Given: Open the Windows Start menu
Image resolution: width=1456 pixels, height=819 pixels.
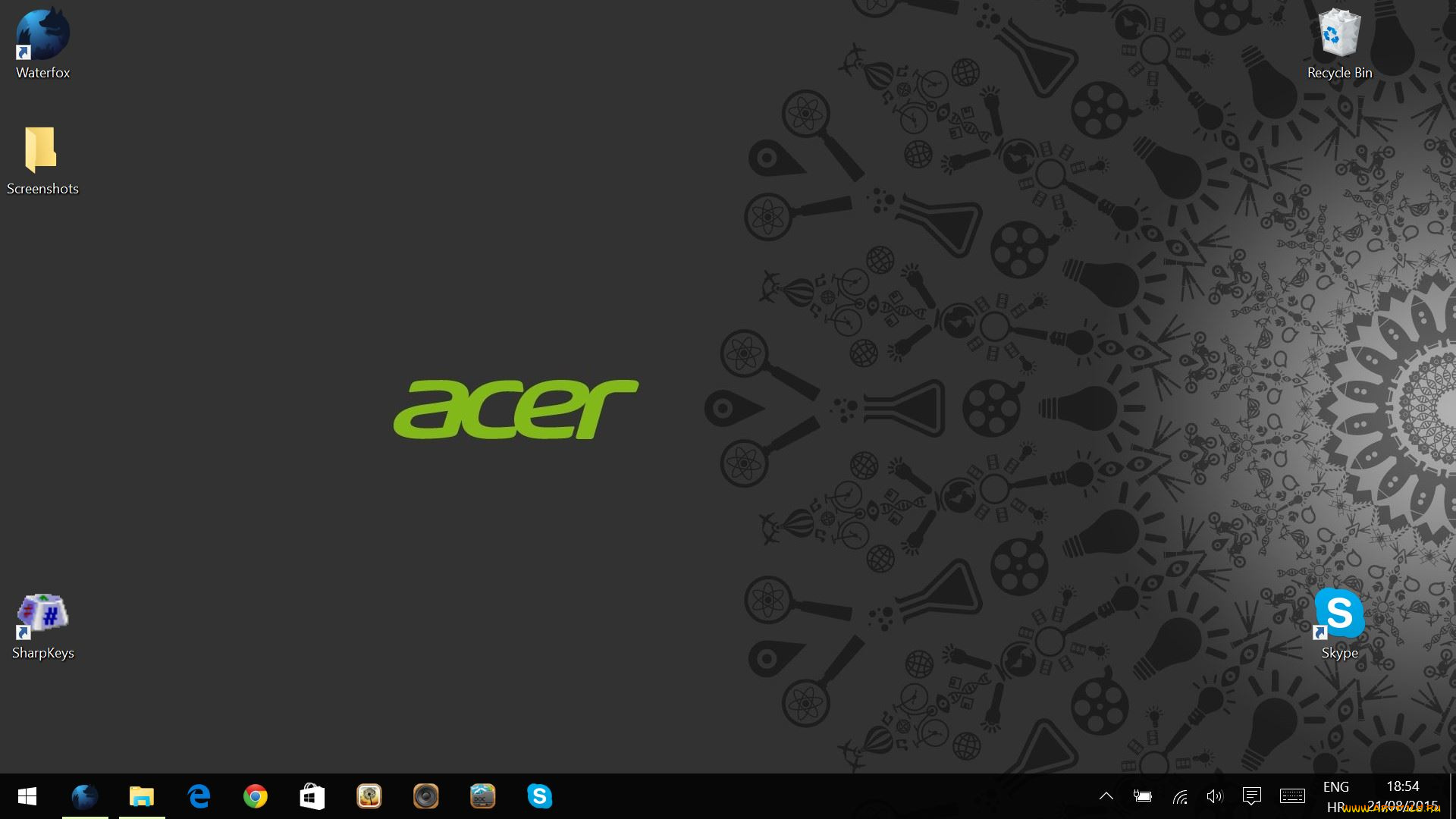Looking at the screenshot, I should tap(27, 796).
